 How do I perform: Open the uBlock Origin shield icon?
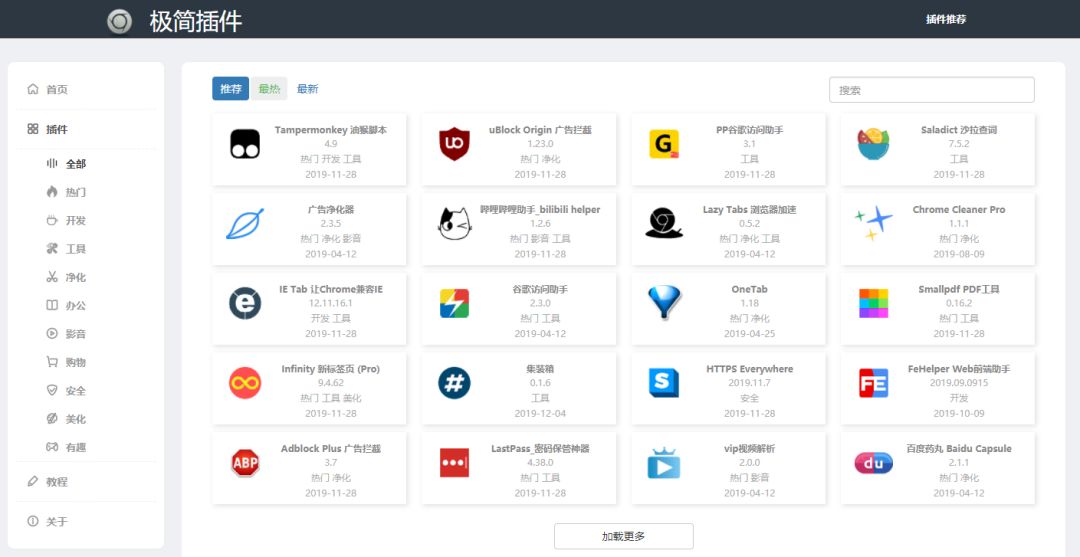(x=455, y=144)
